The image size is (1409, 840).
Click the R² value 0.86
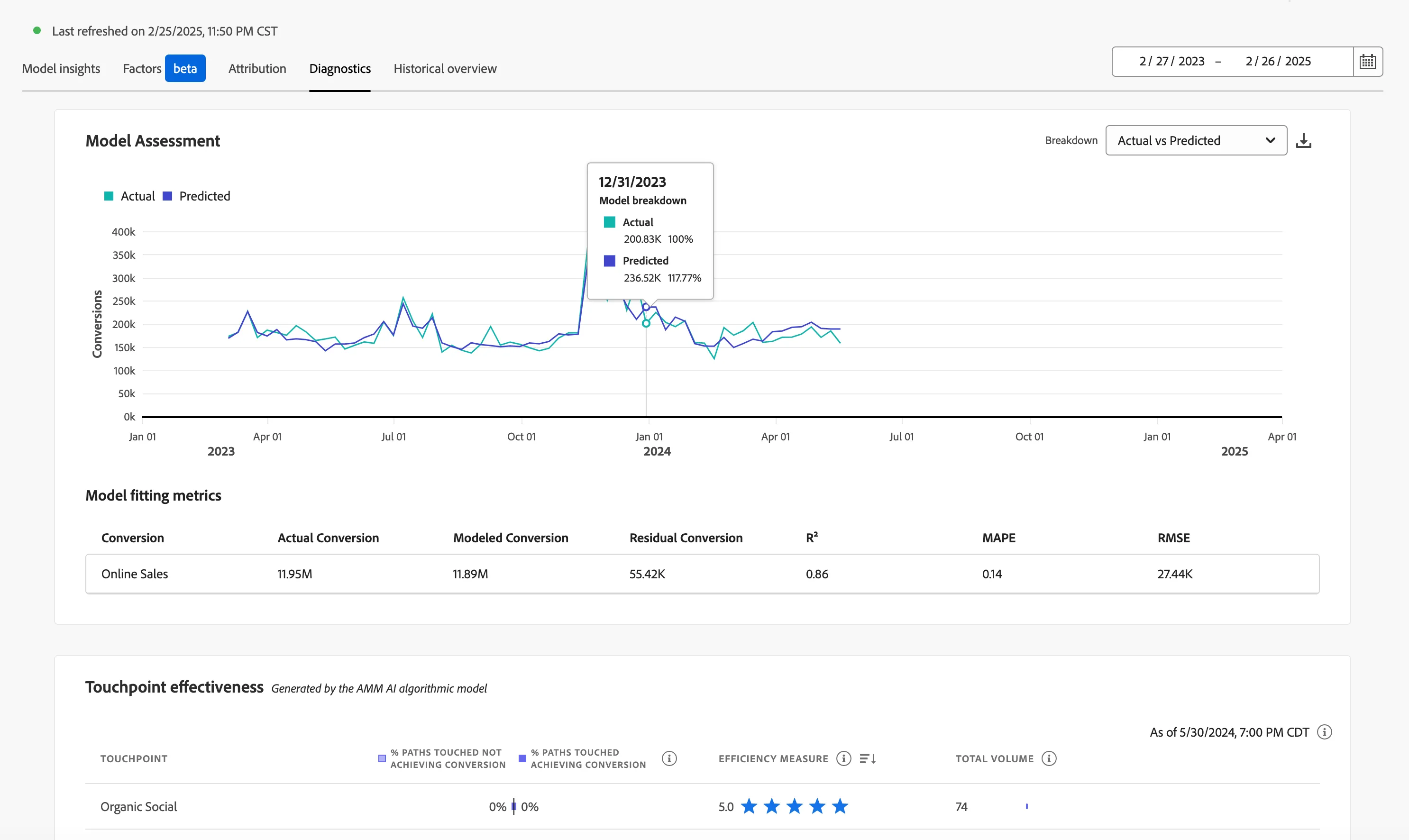tap(817, 574)
